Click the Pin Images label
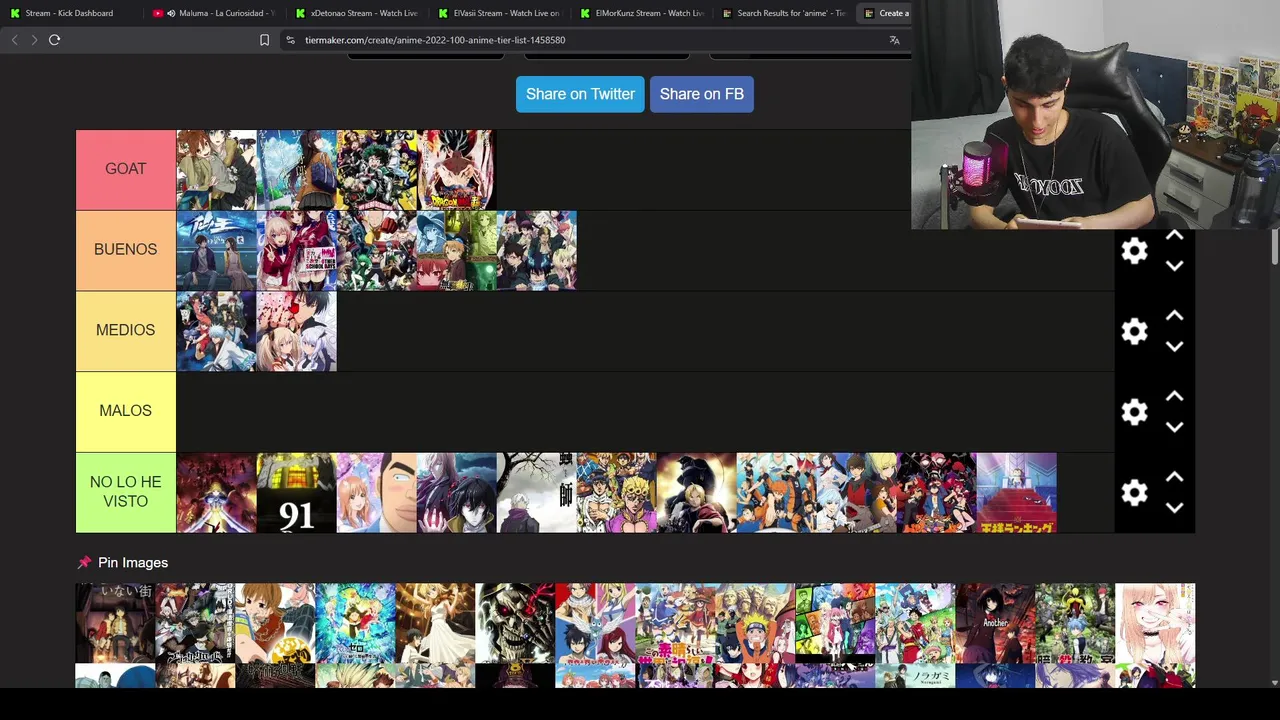Image resolution: width=1280 pixels, height=720 pixels. [x=133, y=563]
